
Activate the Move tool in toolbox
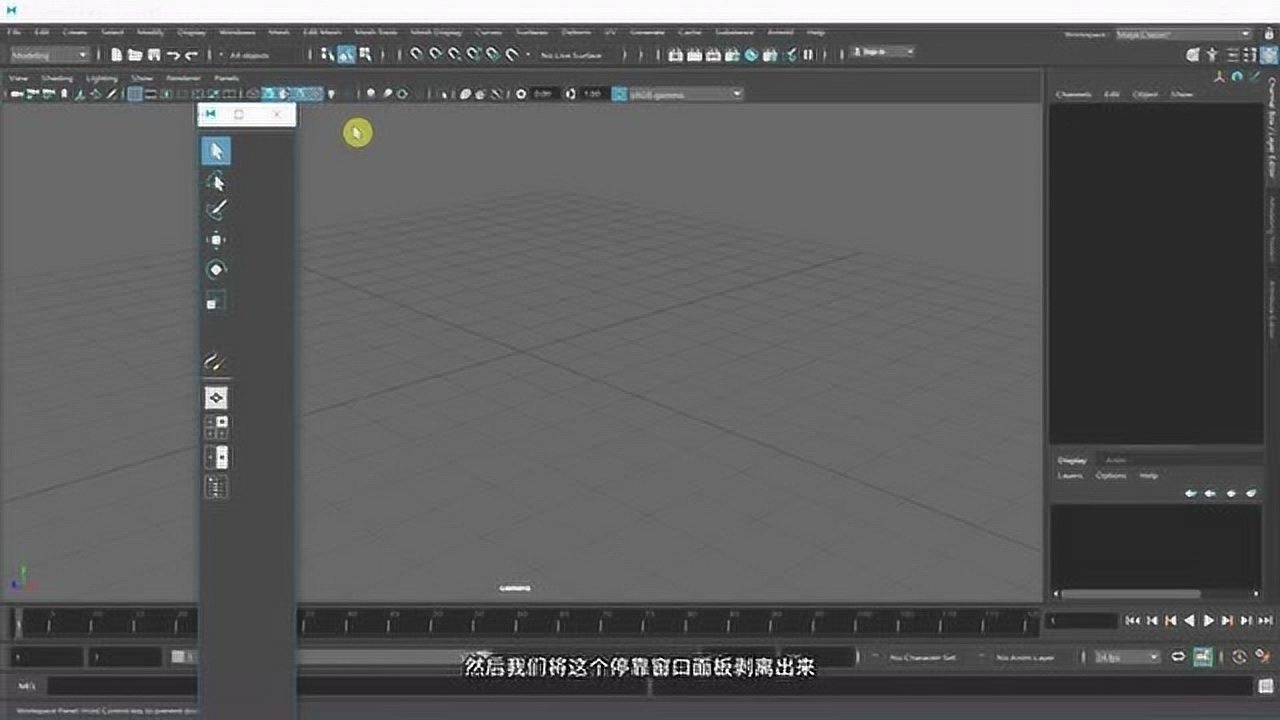[216, 240]
